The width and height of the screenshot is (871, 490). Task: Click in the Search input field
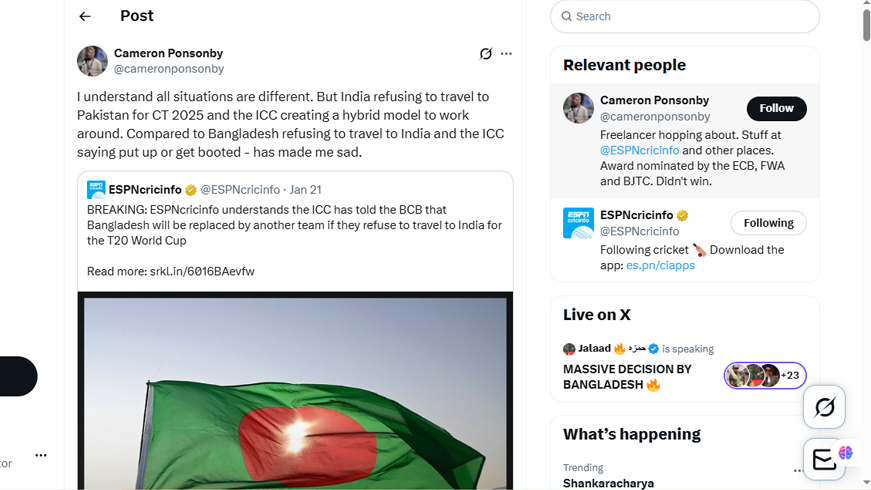coord(690,16)
